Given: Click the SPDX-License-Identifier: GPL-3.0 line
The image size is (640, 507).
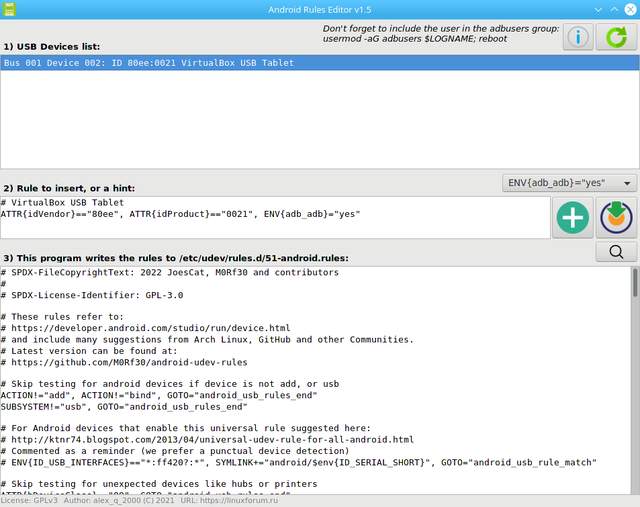Looking at the screenshot, I should click(x=92, y=295).
